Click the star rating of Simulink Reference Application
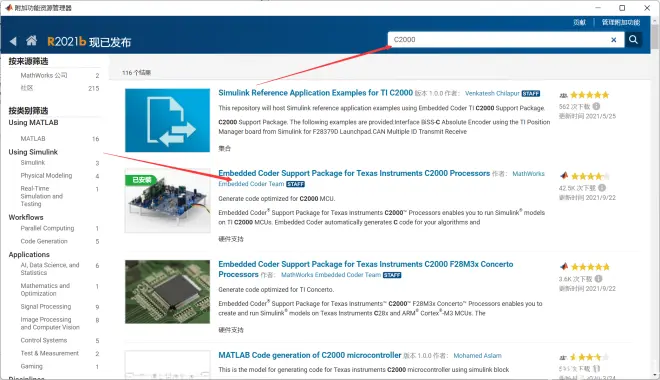The image size is (660, 380). pyautogui.click(x=590, y=95)
